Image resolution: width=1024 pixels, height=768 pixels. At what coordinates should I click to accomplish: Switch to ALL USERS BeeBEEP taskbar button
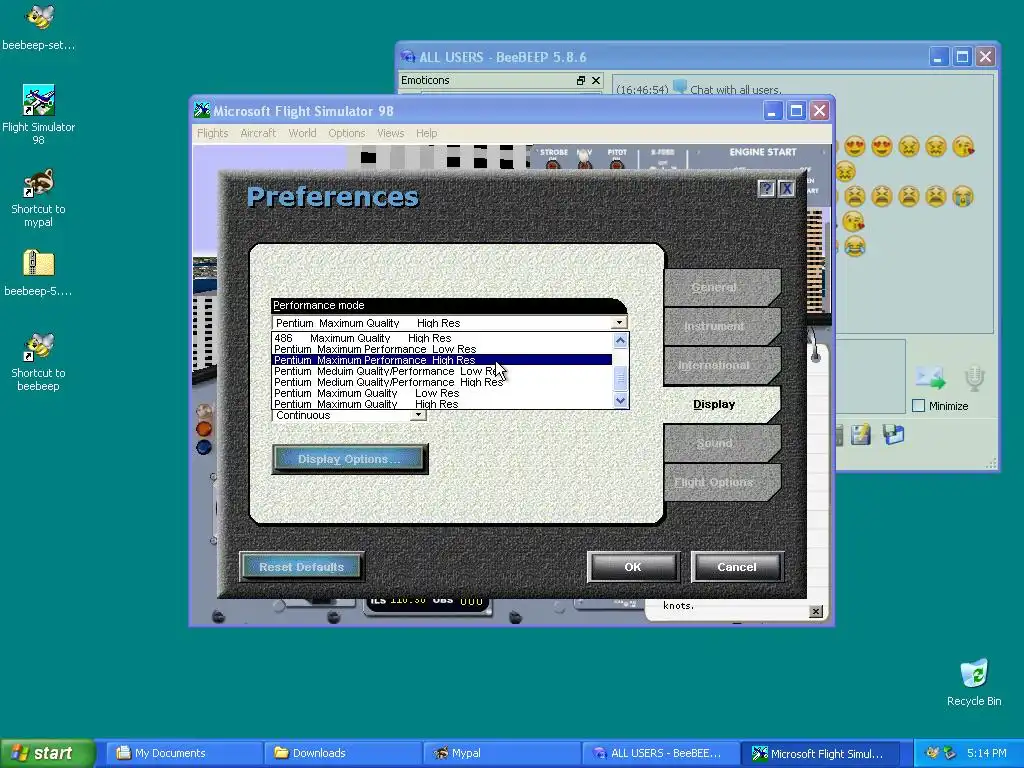click(x=660, y=753)
